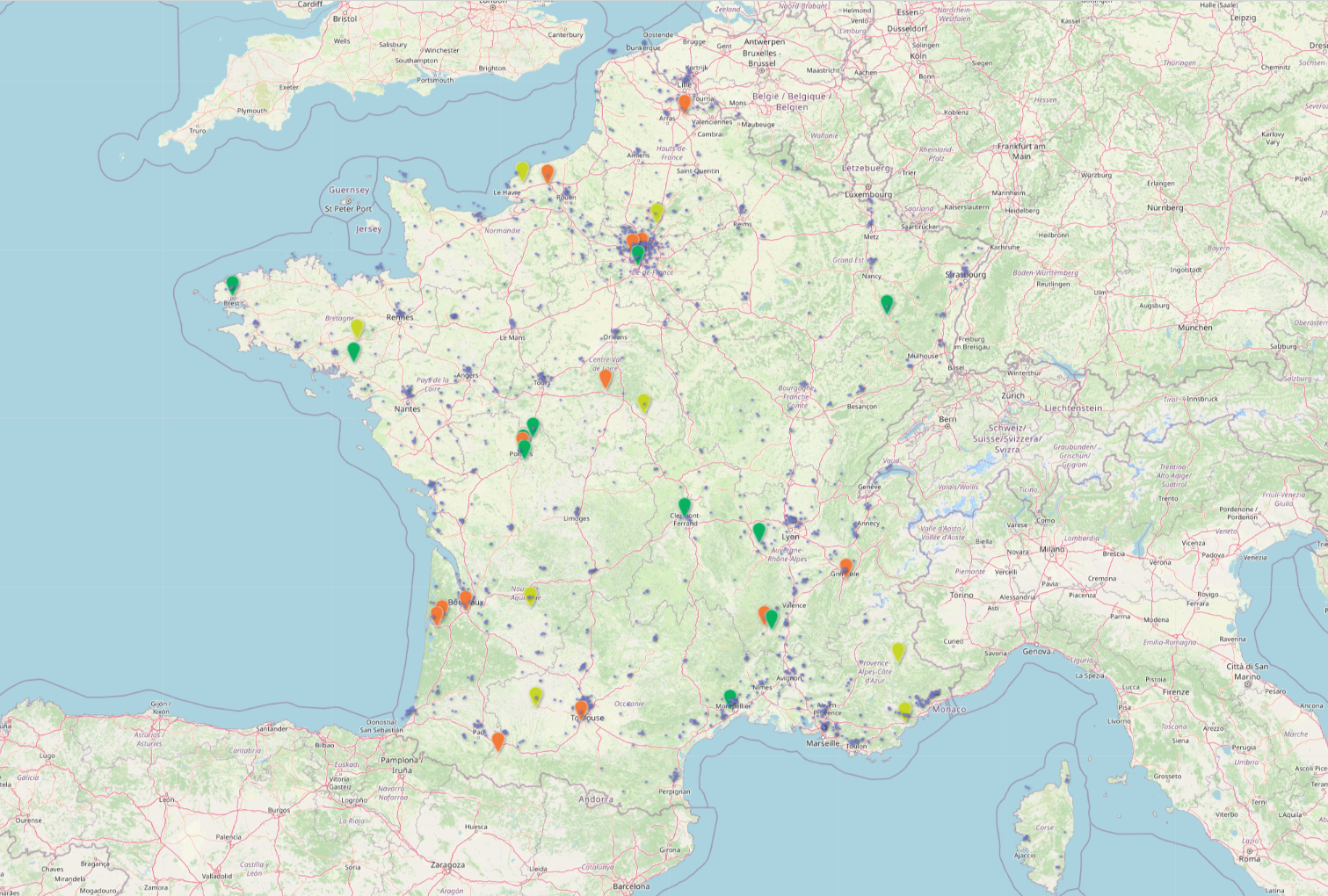The image size is (1328, 896).
Task: Click the Andorra region label
Action: 594,800
